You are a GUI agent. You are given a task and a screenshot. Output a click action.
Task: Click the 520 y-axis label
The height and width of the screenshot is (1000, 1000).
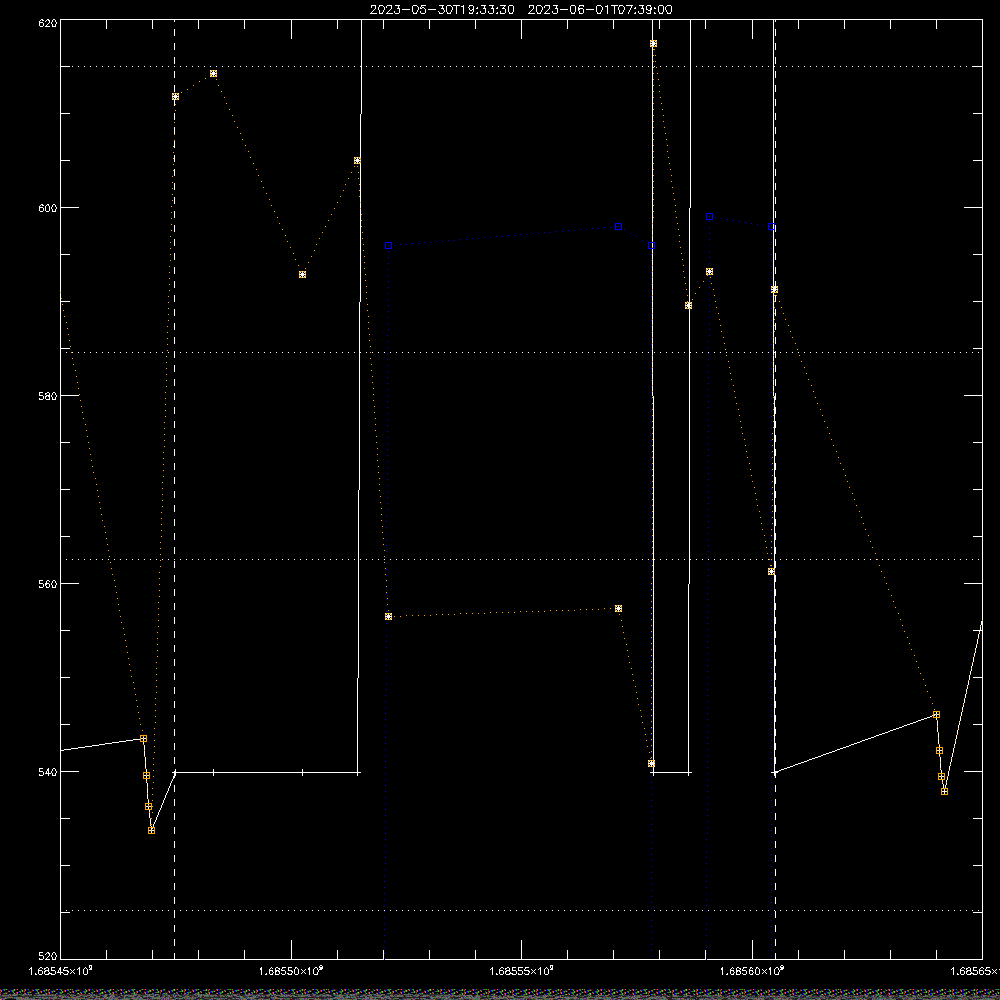point(48,956)
